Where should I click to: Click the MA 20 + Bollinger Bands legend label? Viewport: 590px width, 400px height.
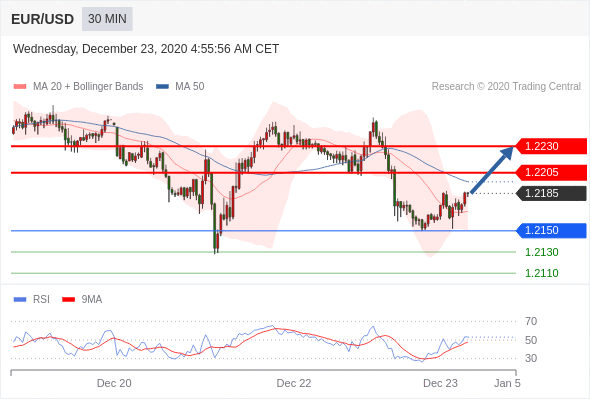pos(88,87)
